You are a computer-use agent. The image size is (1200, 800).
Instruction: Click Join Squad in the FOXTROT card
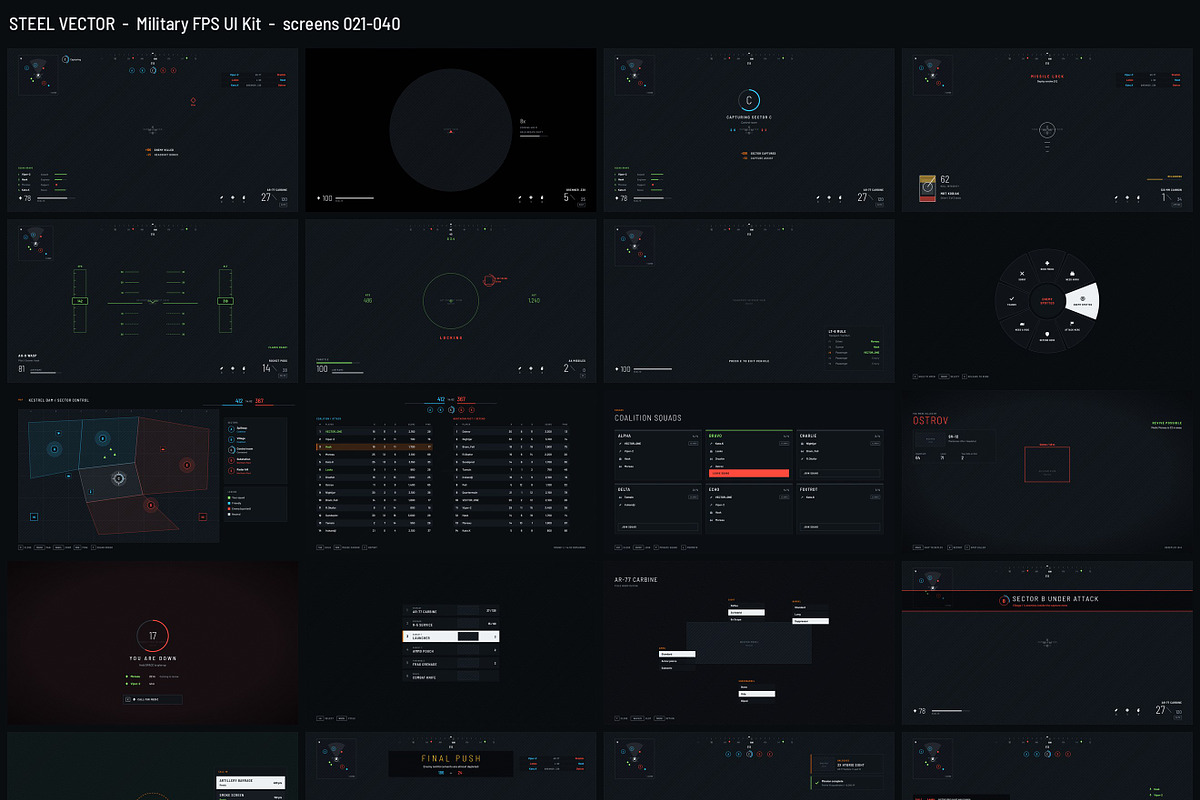pos(840,527)
